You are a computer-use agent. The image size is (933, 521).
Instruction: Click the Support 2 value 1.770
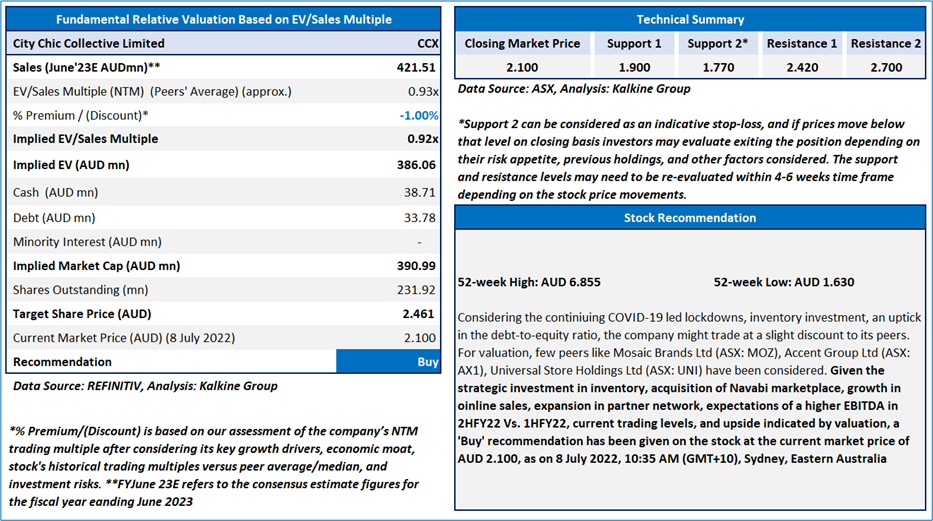[718, 67]
